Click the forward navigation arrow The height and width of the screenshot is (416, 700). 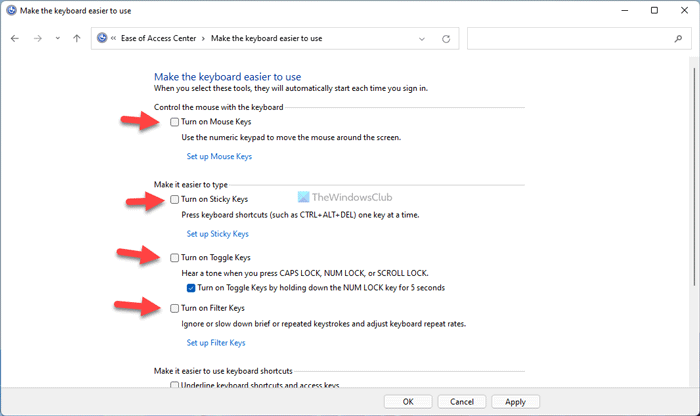37,39
